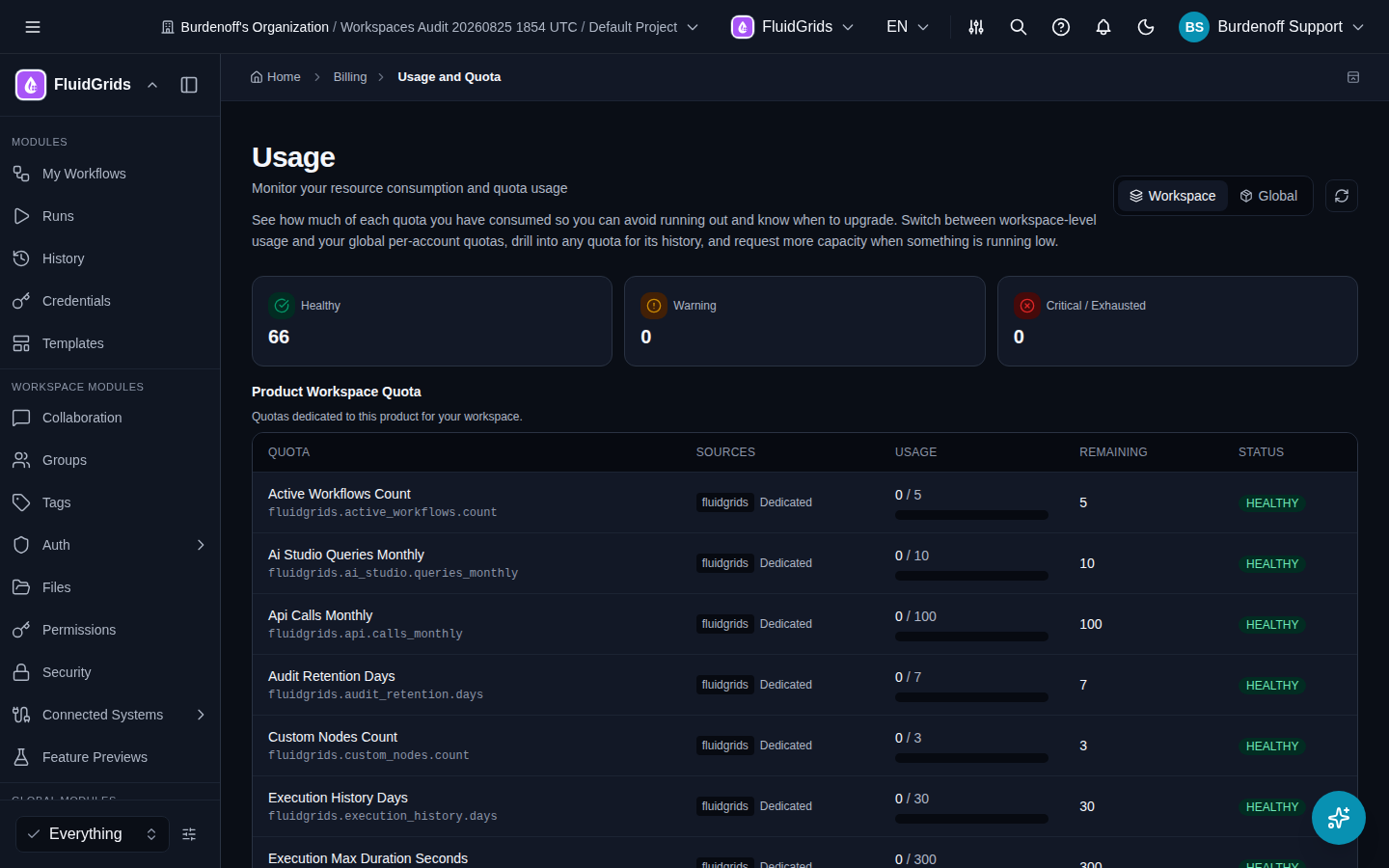
Task: Click the Warning summary card
Action: coord(804,321)
